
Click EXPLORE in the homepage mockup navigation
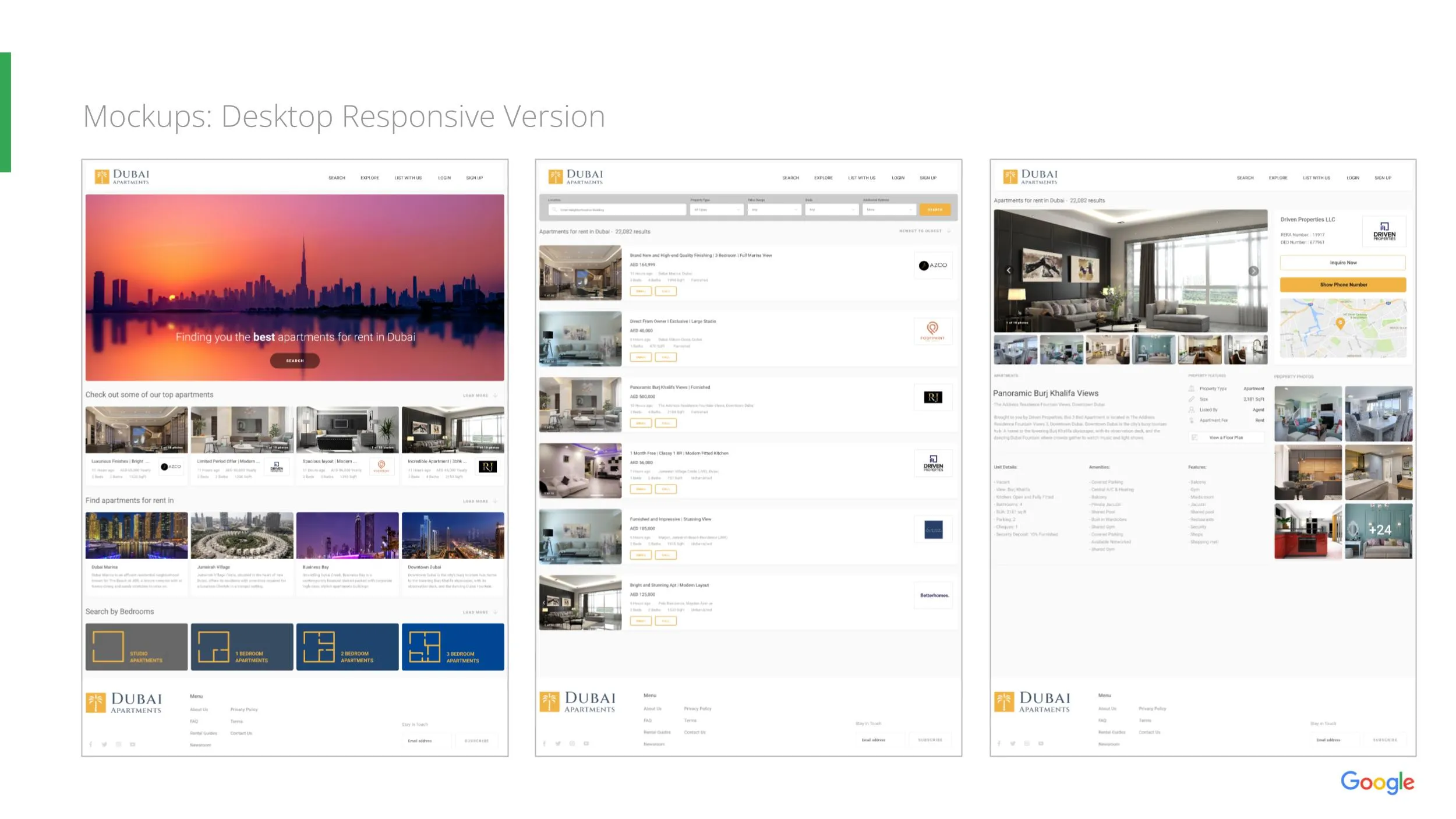369,178
